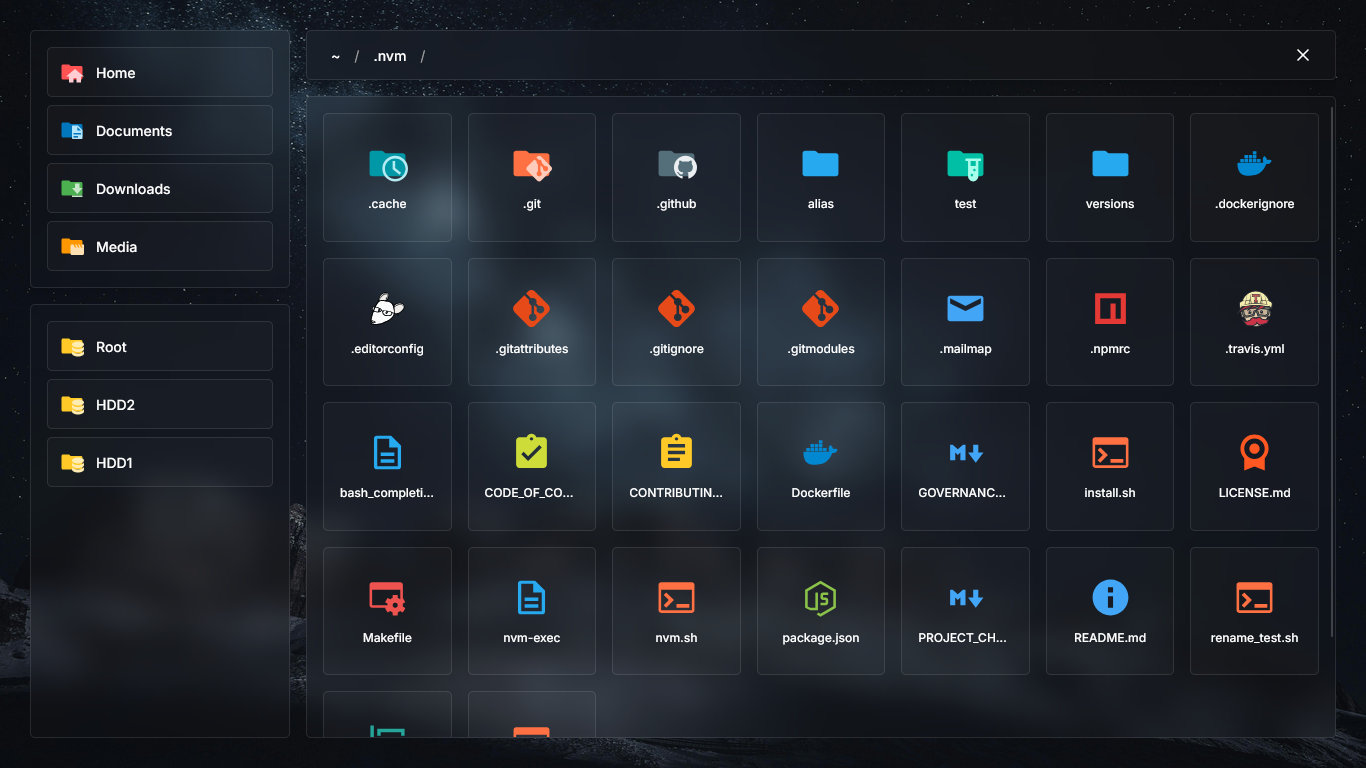Click the .travis.yml file name label
Screen dimensions: 1366x768
[1254, 349]
